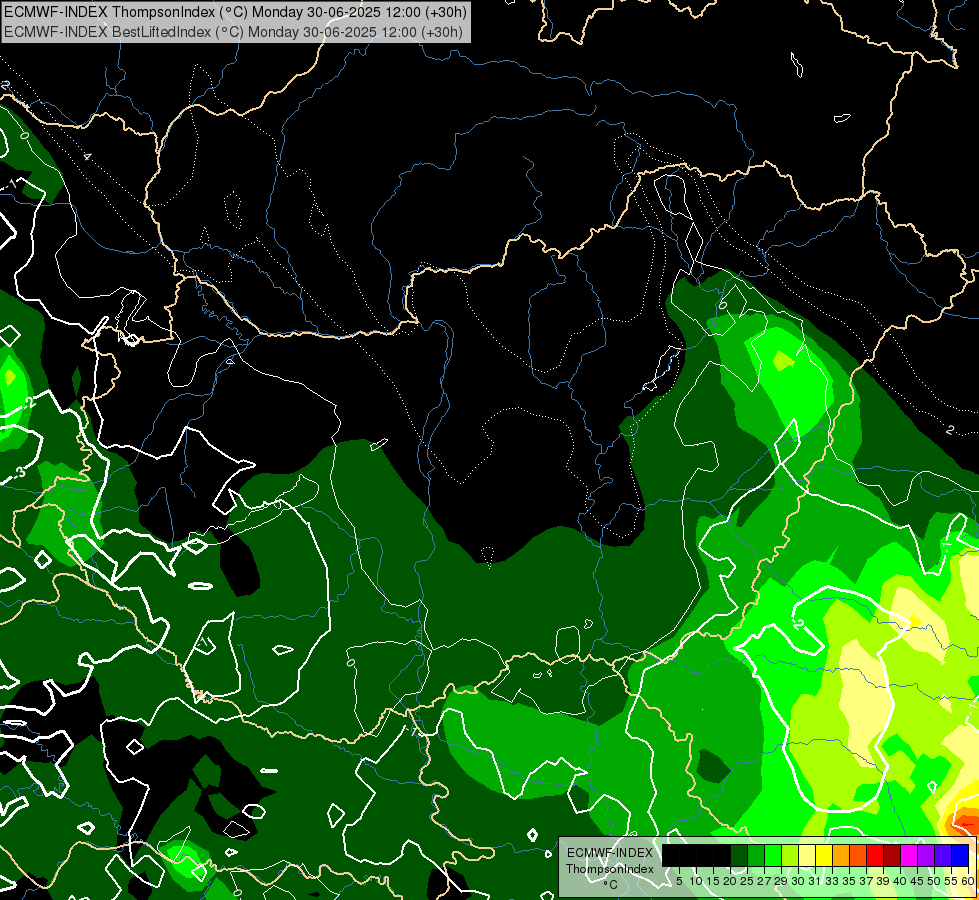Click the legend scale value 33
Screen dimensions: 979x900
(832, 881)
